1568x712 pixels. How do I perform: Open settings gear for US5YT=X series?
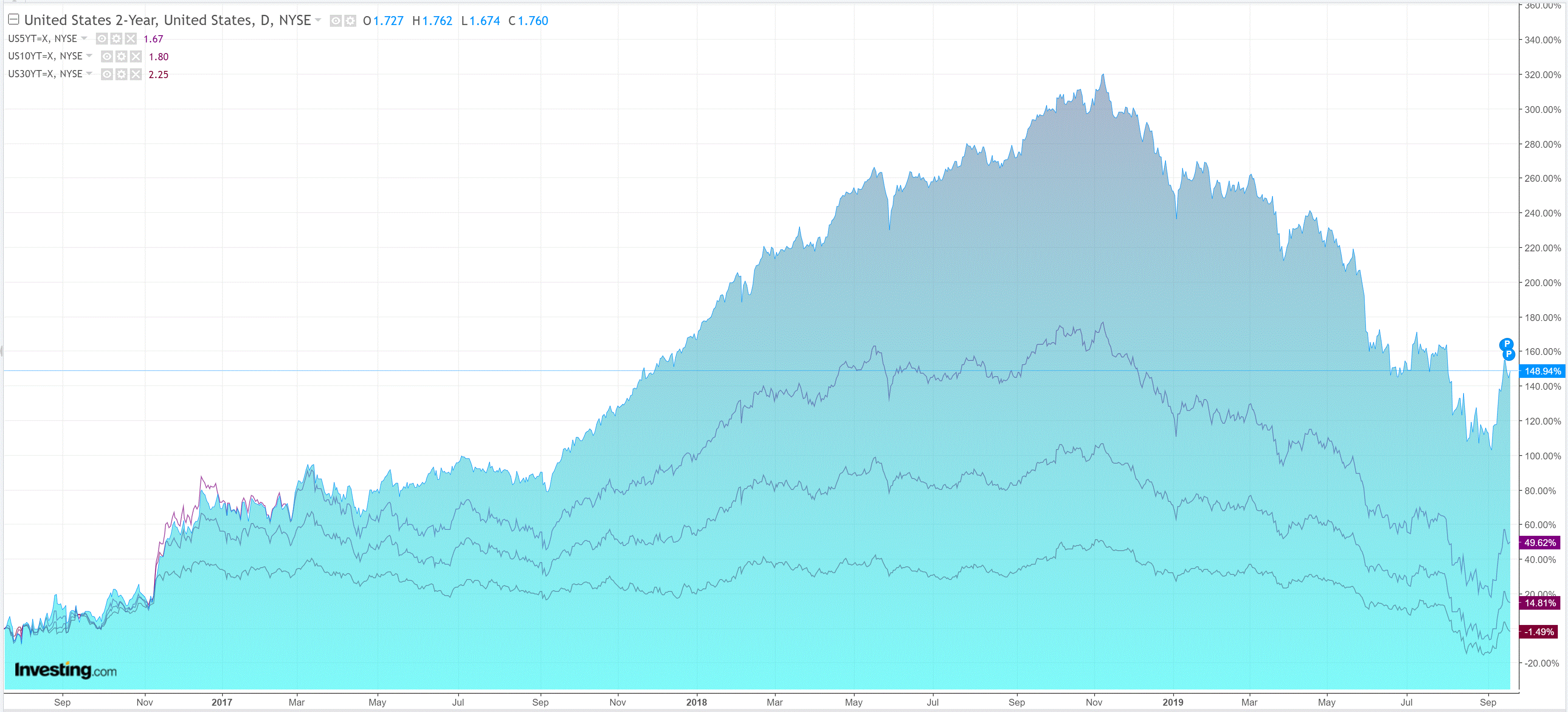pyautogui.click(x=116, y=39)
